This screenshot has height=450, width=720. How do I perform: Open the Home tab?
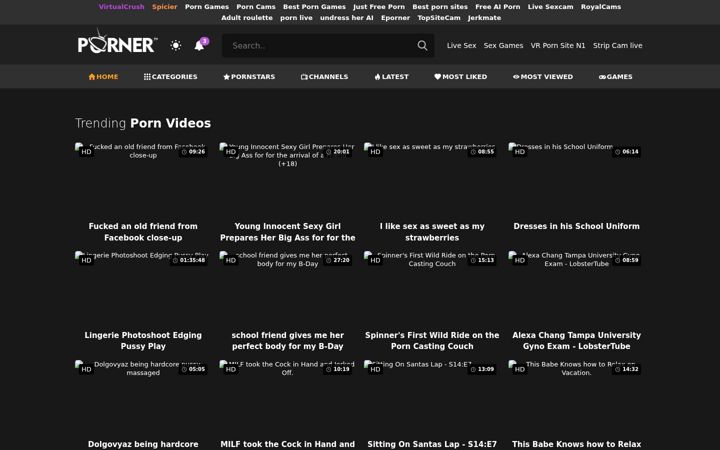[x=103, y=77]
